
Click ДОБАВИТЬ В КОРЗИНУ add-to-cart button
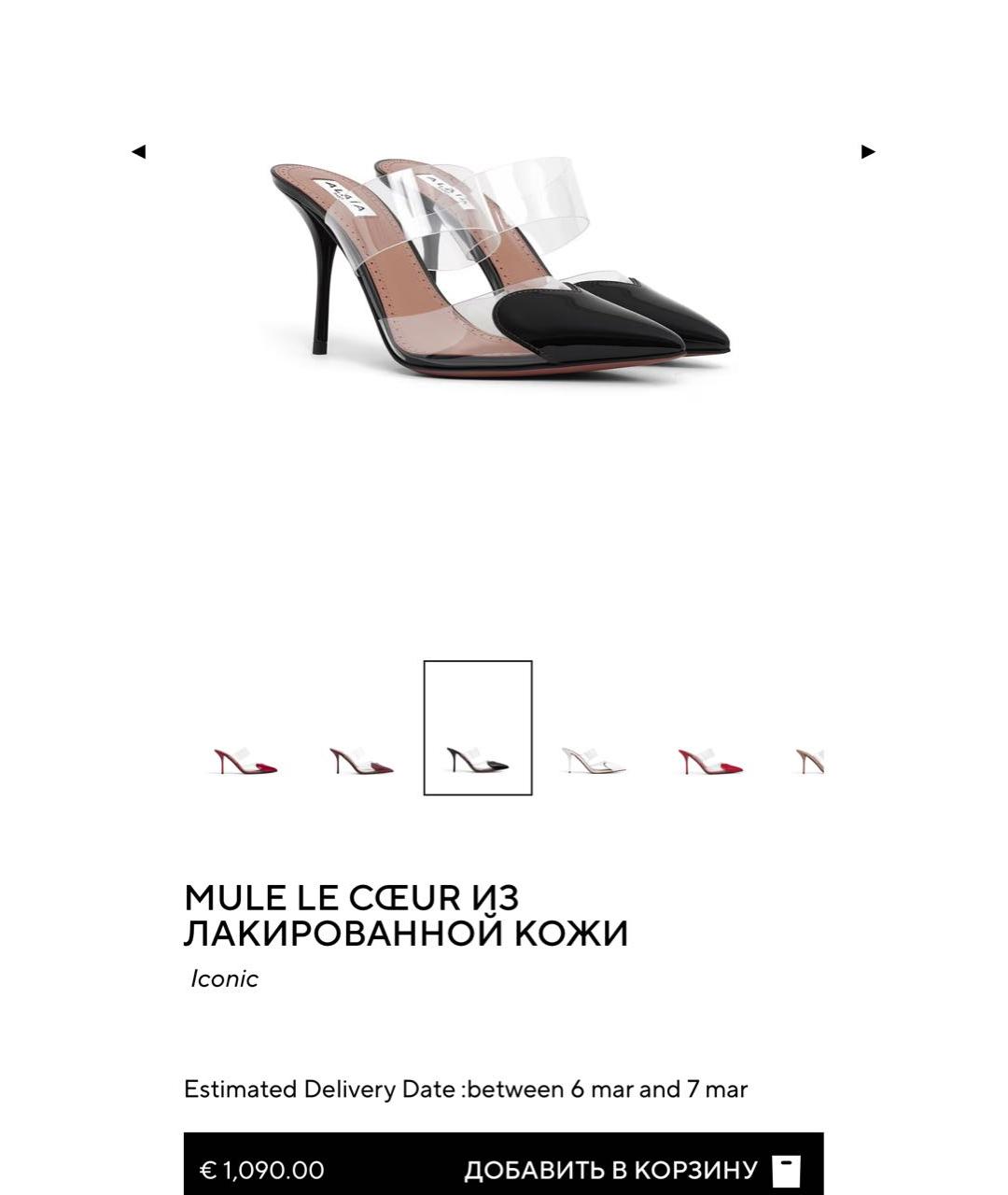610,1170
